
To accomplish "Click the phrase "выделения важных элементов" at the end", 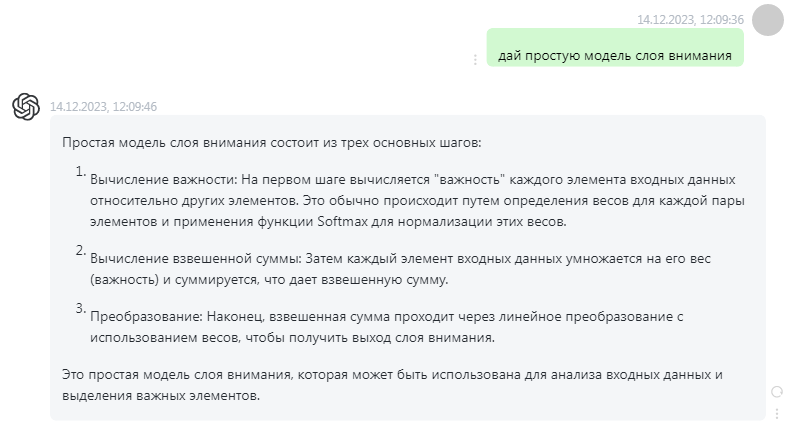I will (x=160, y=395).
